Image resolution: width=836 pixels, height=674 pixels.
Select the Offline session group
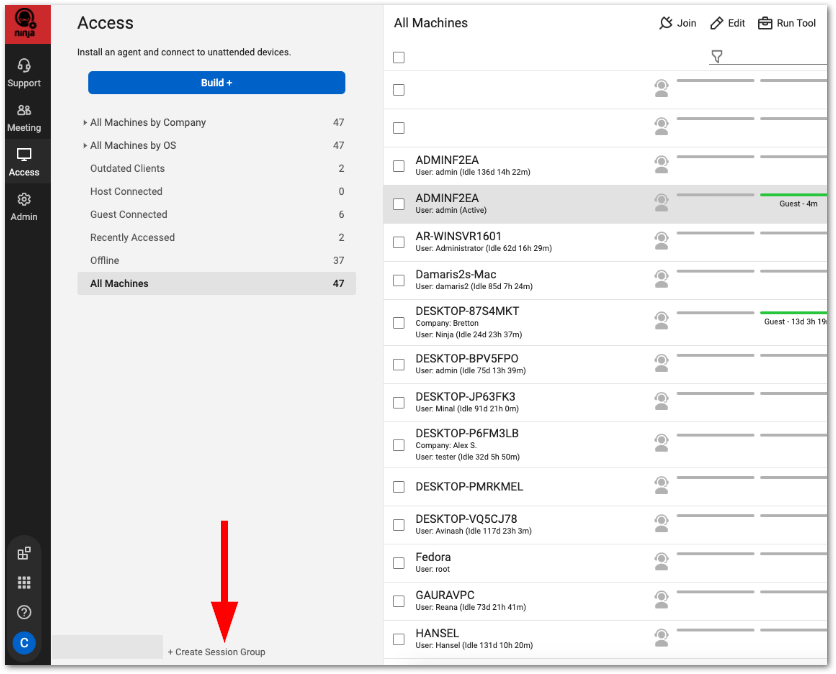point(105,261)
